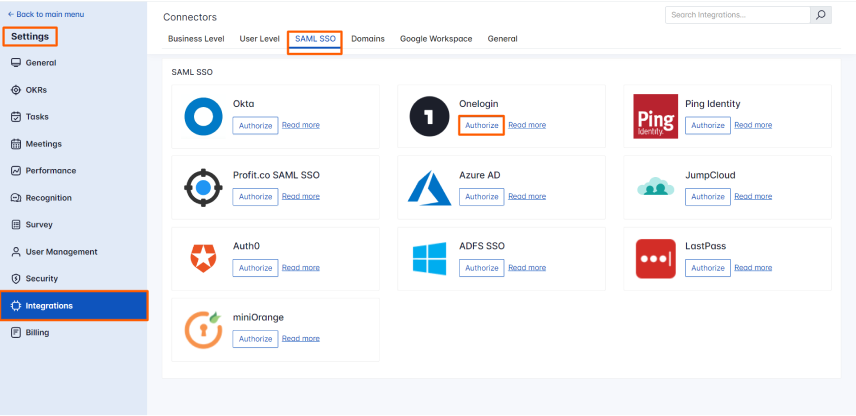Switch to the Business Level tab

click(196, 39)
